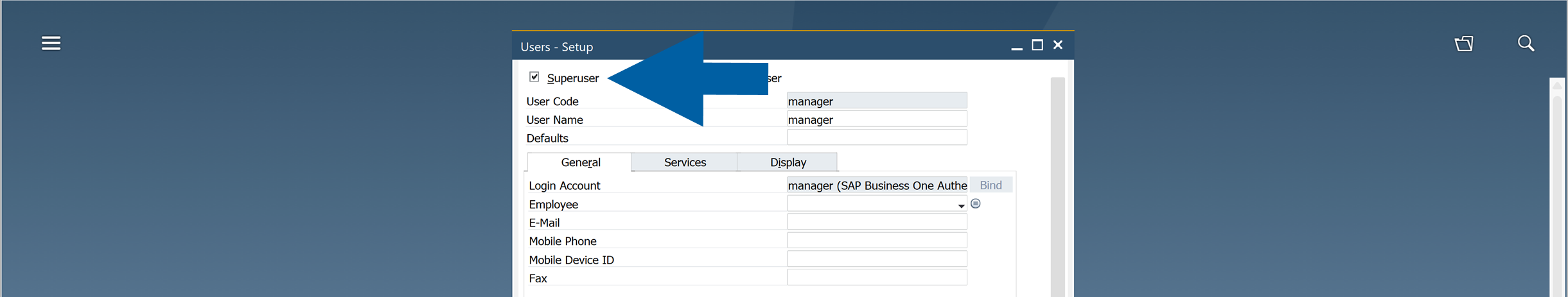Click the Login Account label
The image size is (1568, 297).
click(564, 185)
